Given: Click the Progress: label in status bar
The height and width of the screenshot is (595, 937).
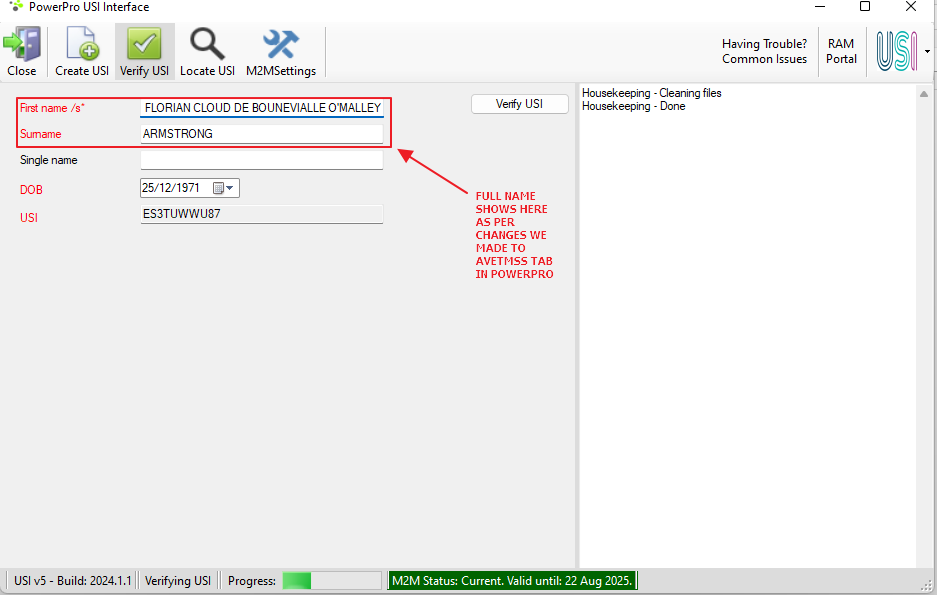Looking at the screenshot, I should pyautogui.click(x=252, y=581).
